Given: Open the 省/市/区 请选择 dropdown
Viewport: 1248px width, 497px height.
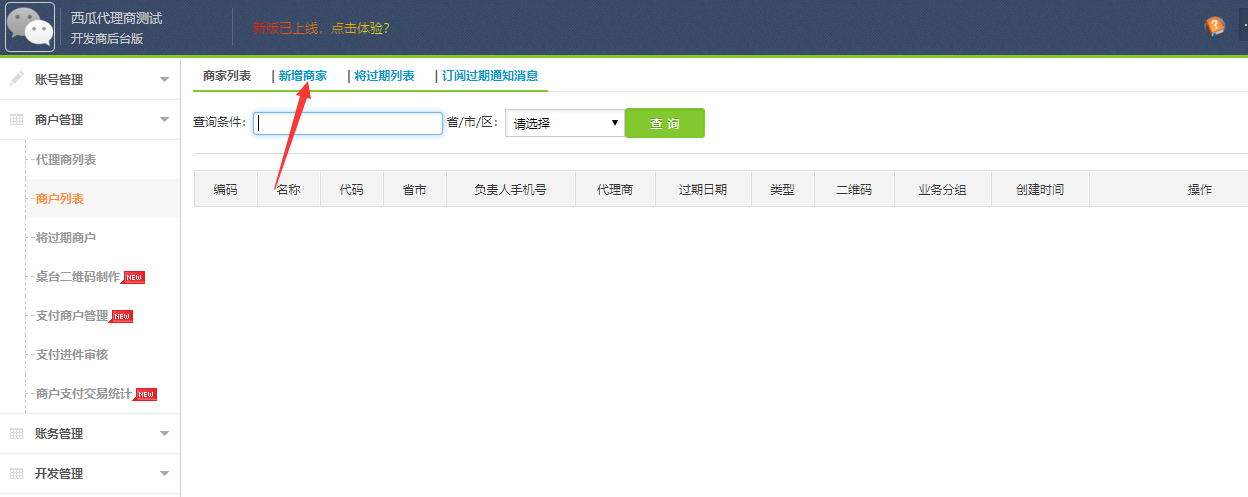Looking at the screenshot, I should [565, 124].
